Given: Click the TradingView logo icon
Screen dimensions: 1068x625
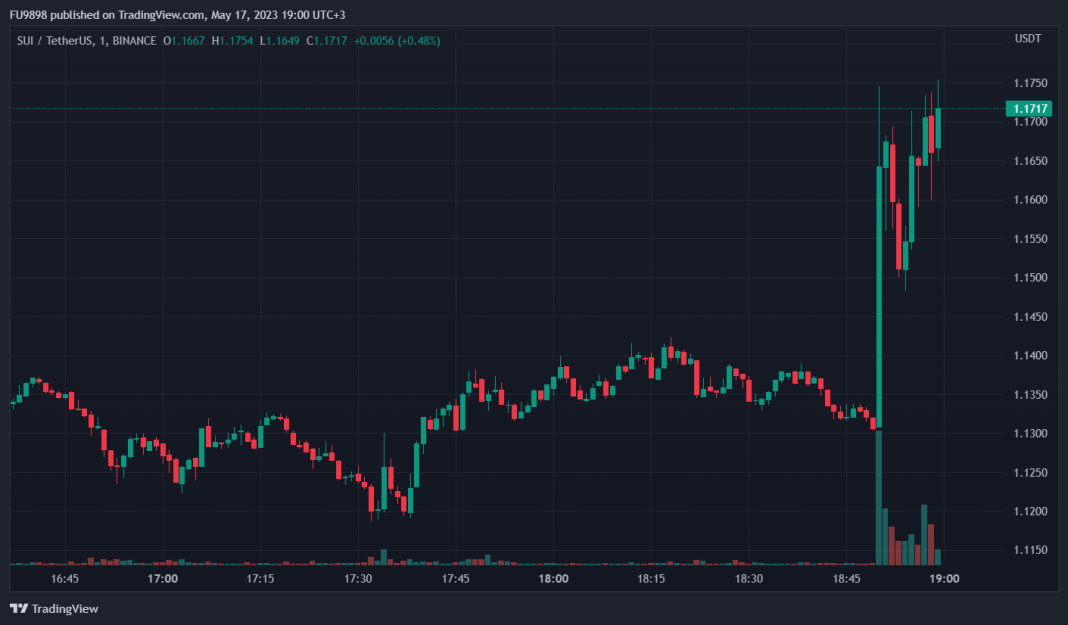Looking at the screenshot, I should [19, 608].
